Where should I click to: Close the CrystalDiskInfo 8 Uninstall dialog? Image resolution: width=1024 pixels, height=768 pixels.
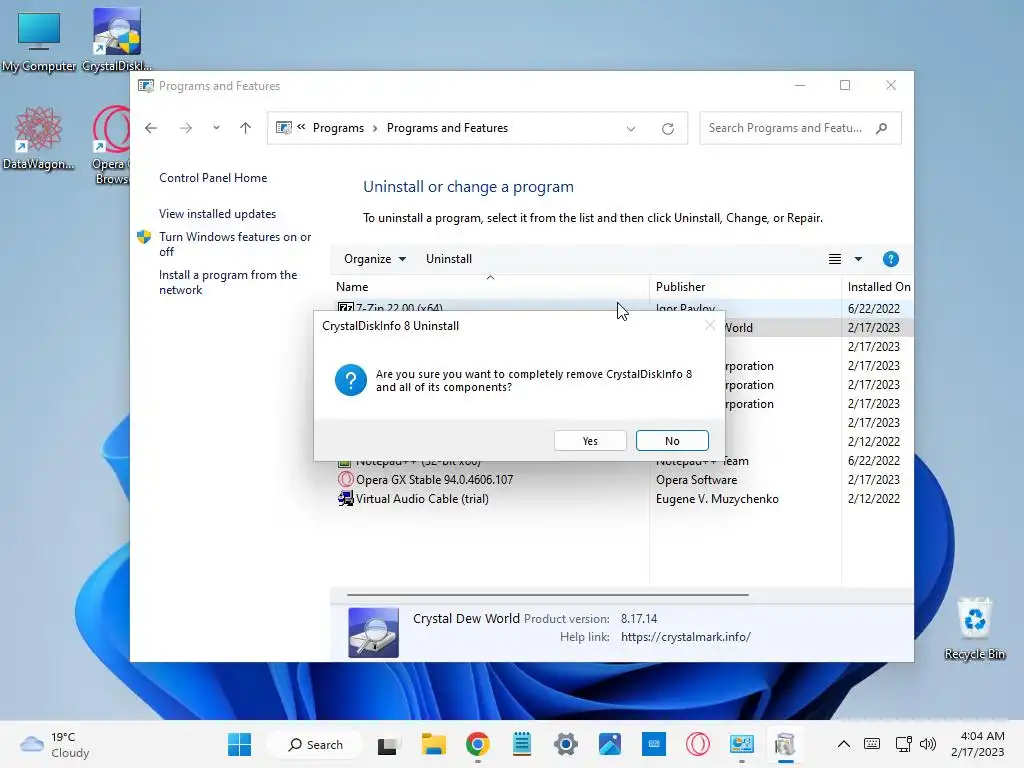click(709, 325)
